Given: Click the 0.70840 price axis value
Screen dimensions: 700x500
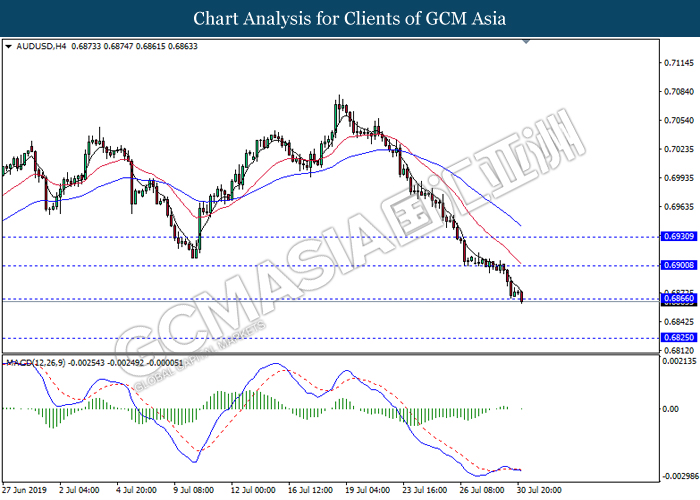Looking at the screenshot, I should click(x=679, y=92).
